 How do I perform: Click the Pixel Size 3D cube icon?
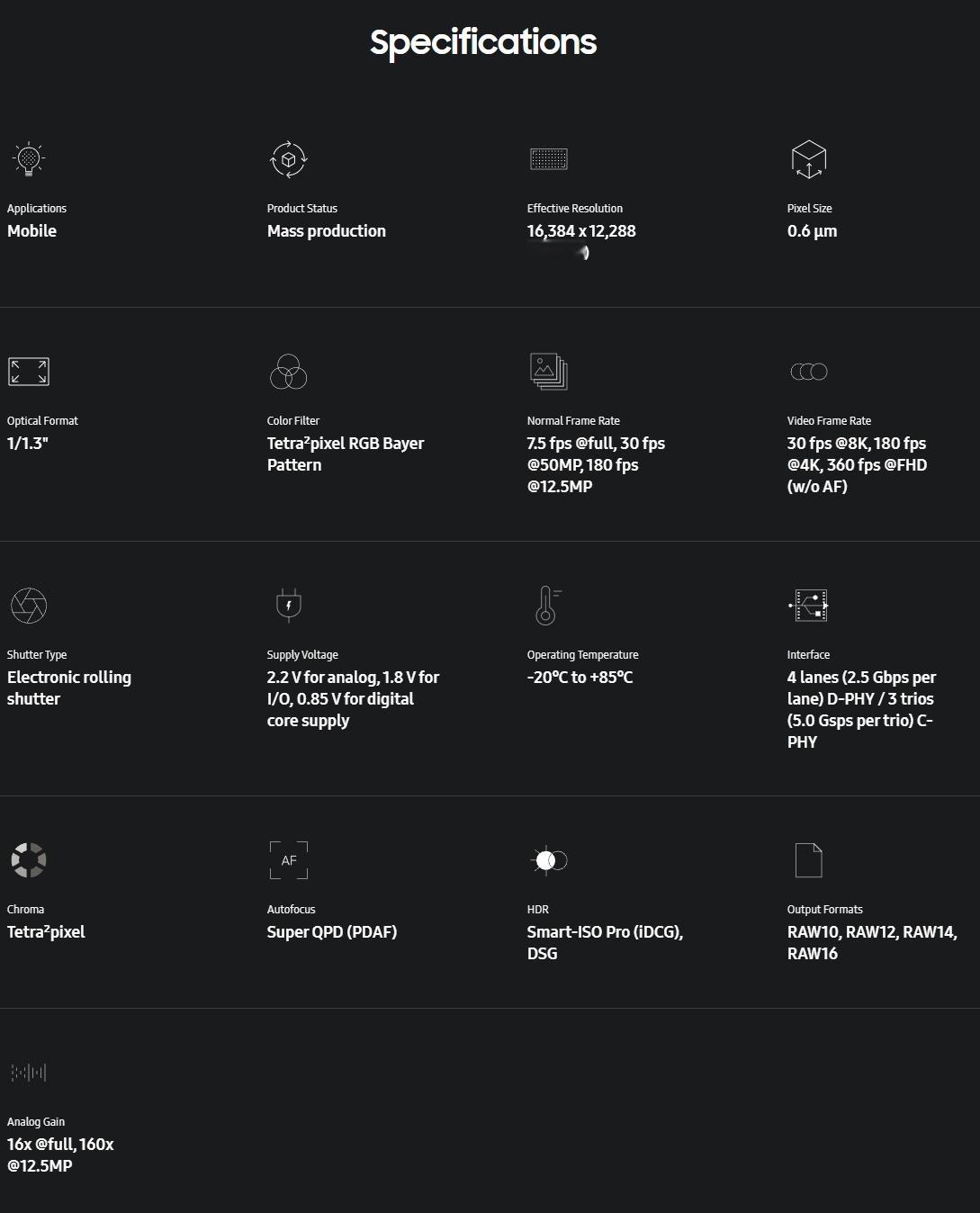click(809, 159)
